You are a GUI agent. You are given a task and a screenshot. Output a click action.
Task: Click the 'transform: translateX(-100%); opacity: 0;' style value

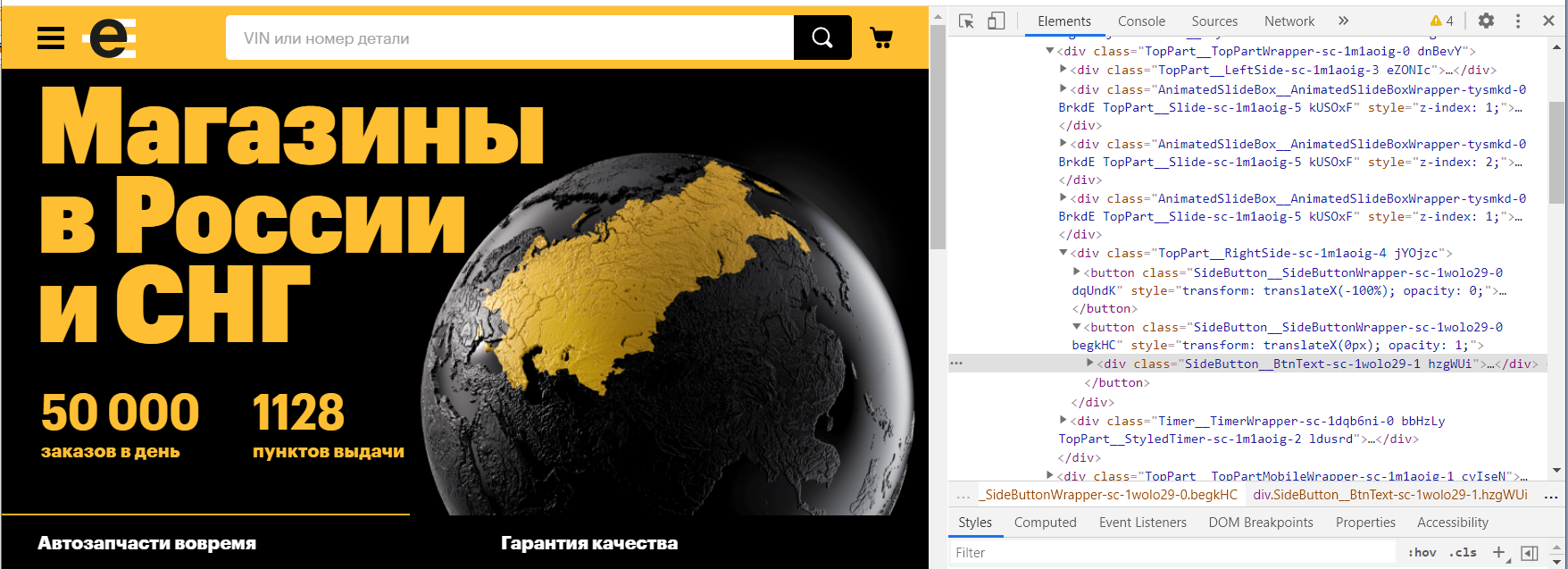pyautogui.click(x=1332, y=291)
